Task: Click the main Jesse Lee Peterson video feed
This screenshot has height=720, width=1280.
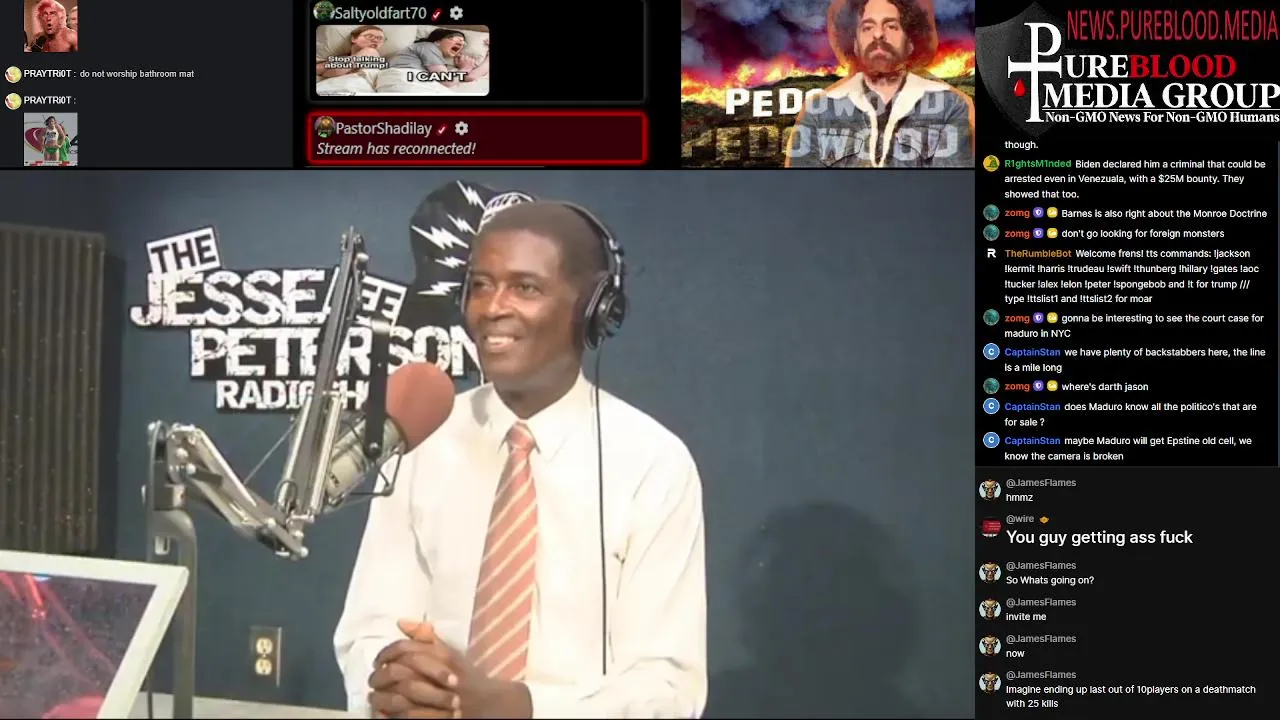Action: click(x=487, y=444)
